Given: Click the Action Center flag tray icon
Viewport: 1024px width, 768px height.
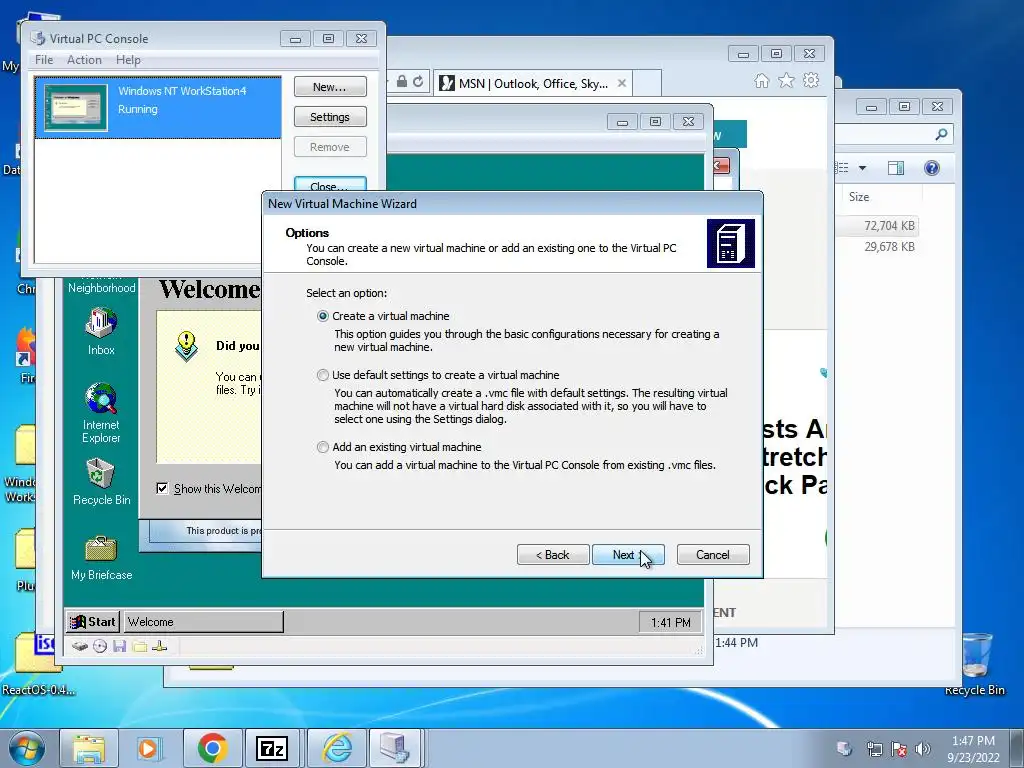Looking at the screenshot, I should click(x=899, y=748).
